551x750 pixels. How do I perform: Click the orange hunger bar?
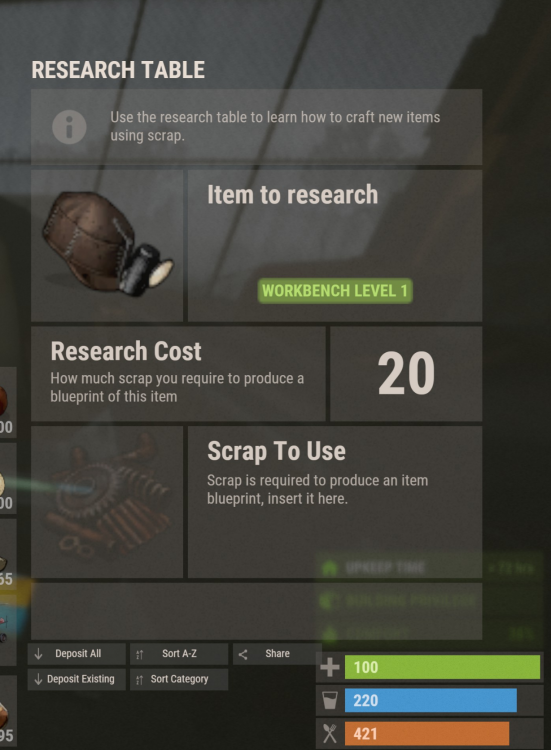427,733
